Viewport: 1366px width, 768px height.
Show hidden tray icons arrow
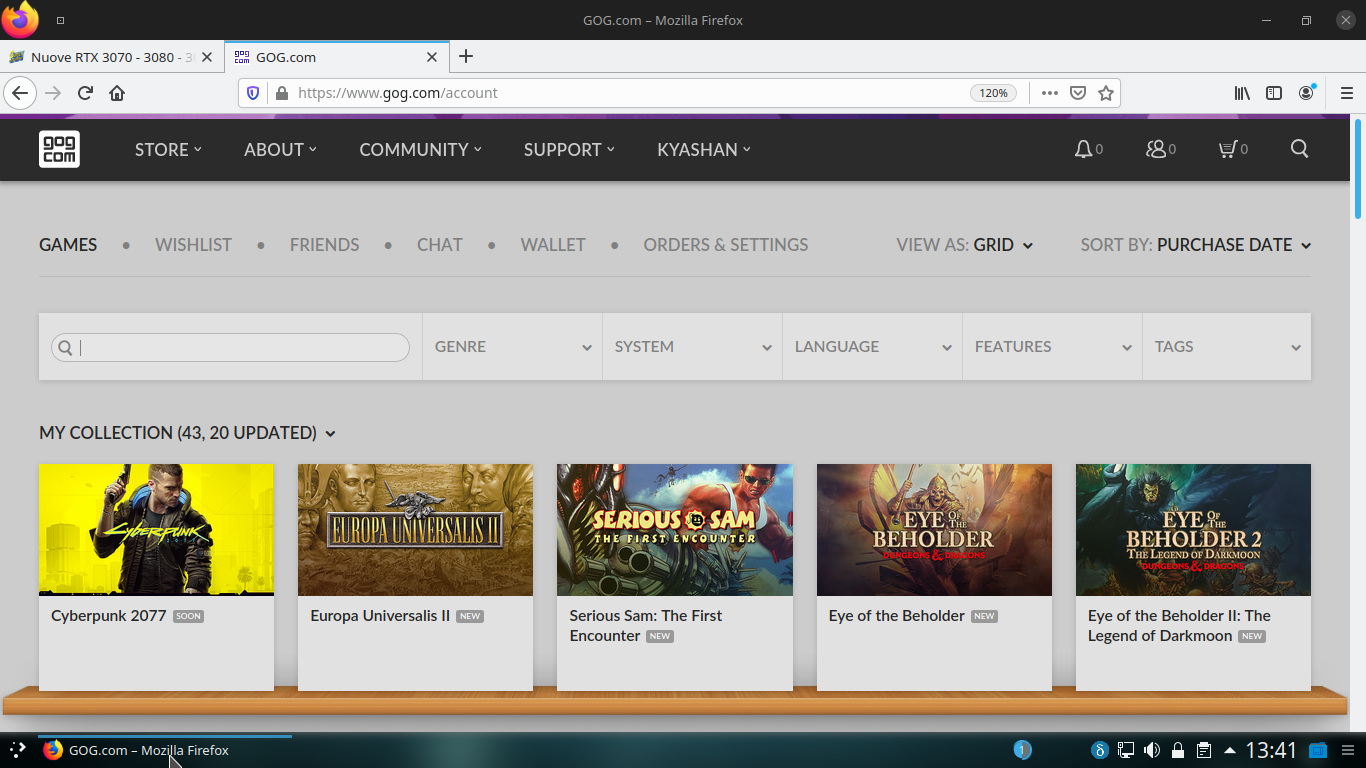coord(1229,750)
